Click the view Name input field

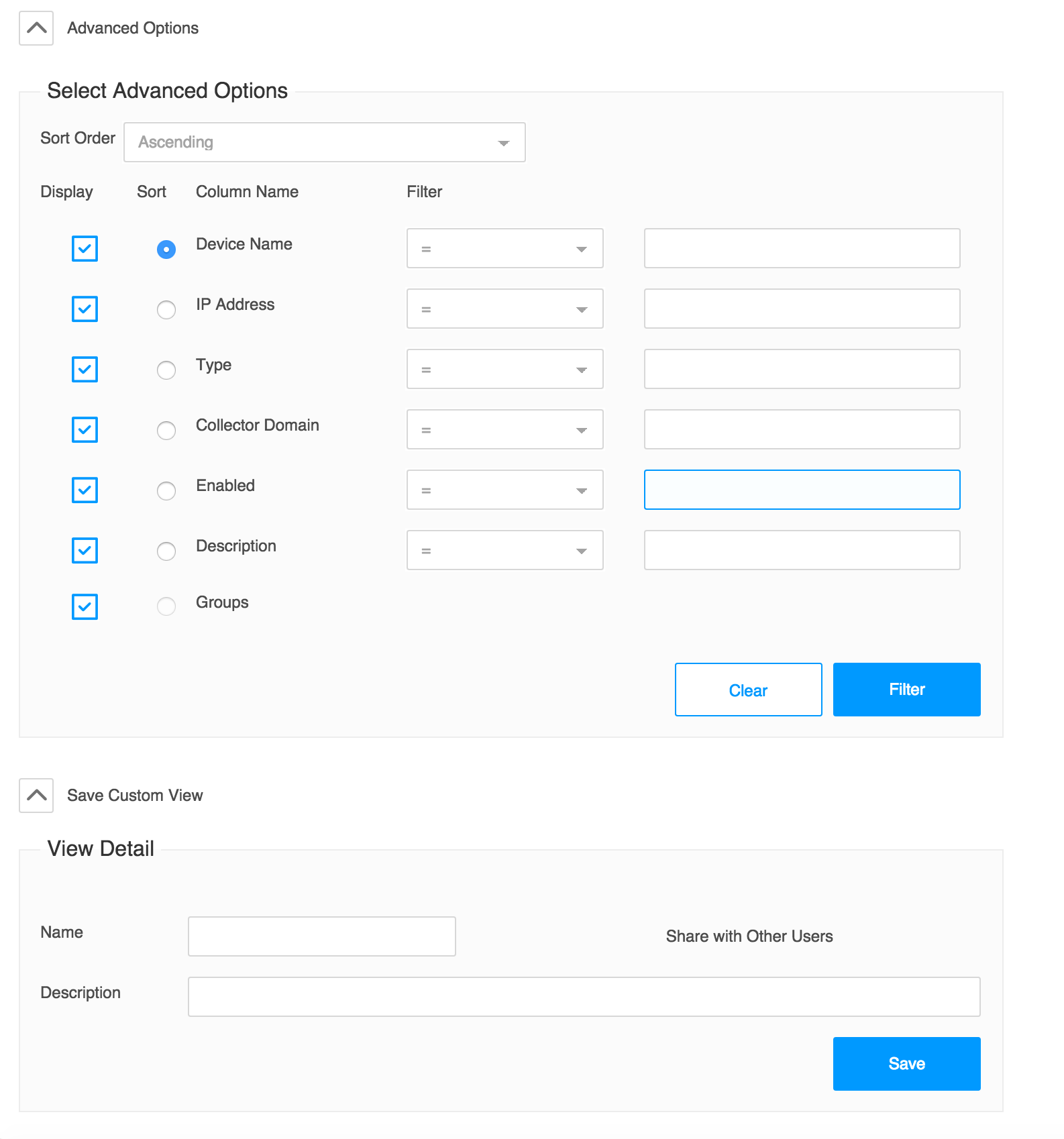click(x=322, y=937)
